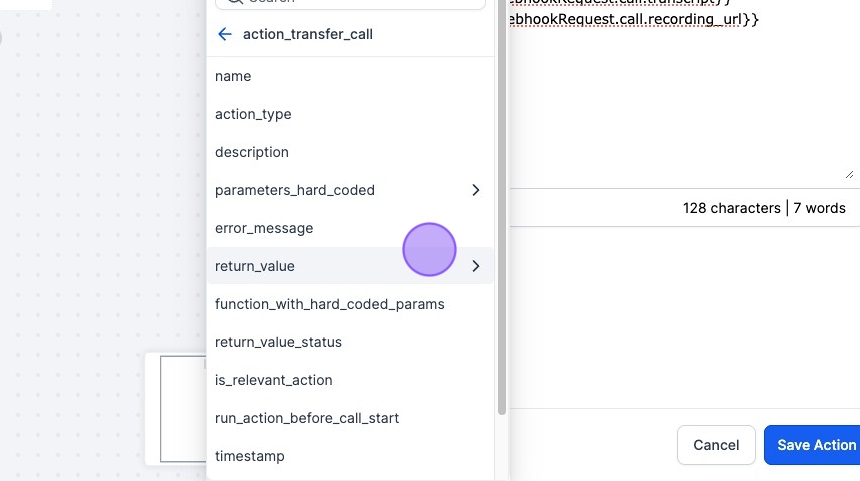
Task: Pick the description field from list
Action: click(x=252, y=152)
